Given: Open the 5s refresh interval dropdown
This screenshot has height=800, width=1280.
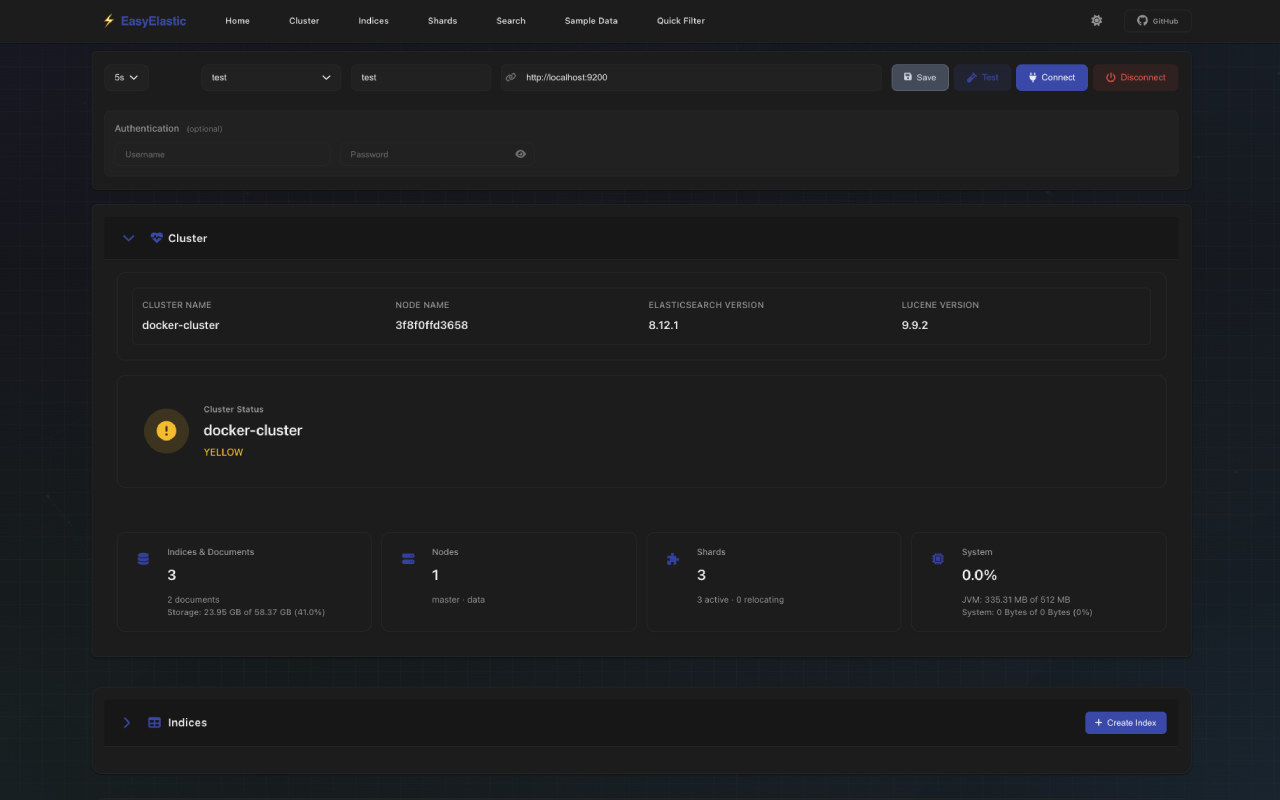Looking at the screenshot, I should click(x=126, y=77).
